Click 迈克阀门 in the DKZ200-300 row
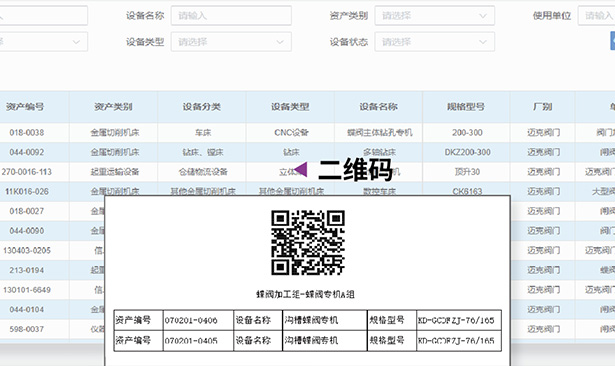 tap(544, 152)
